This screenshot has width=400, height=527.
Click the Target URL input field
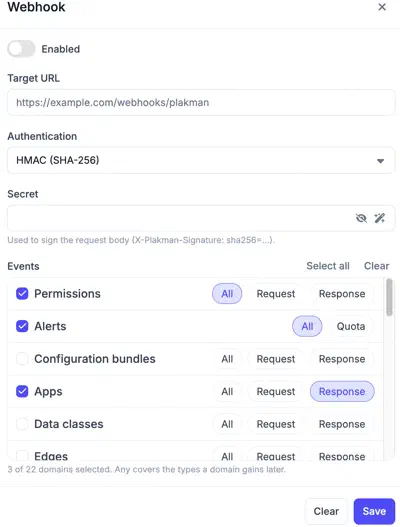click(201, 103)
